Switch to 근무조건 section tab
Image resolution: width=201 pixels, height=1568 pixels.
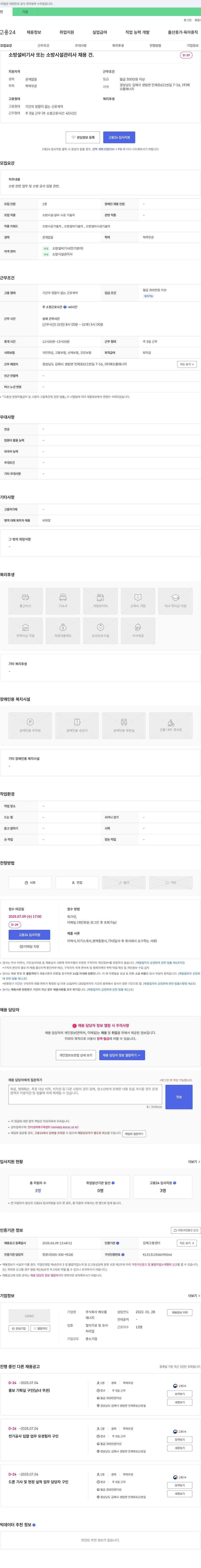44,46
